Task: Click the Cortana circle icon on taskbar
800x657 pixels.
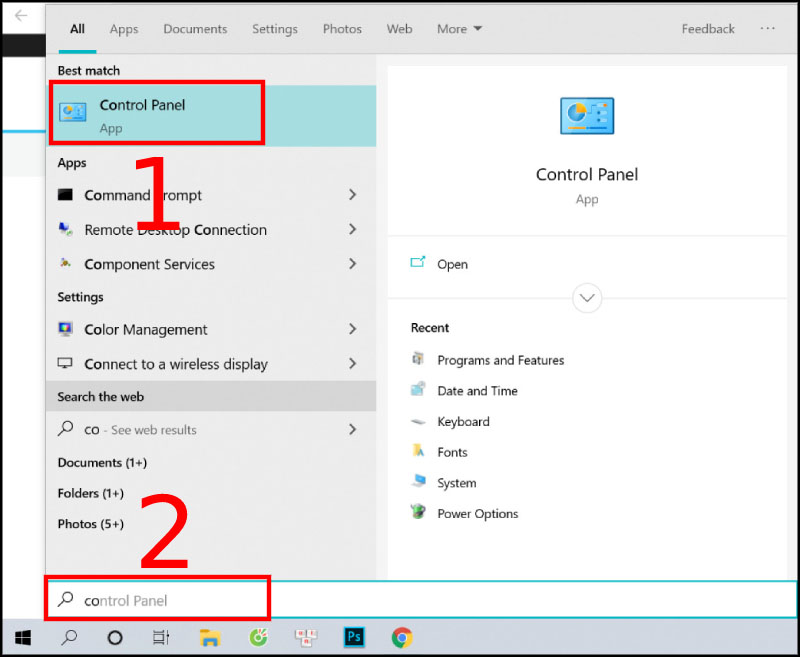Action: pos(115,637)
